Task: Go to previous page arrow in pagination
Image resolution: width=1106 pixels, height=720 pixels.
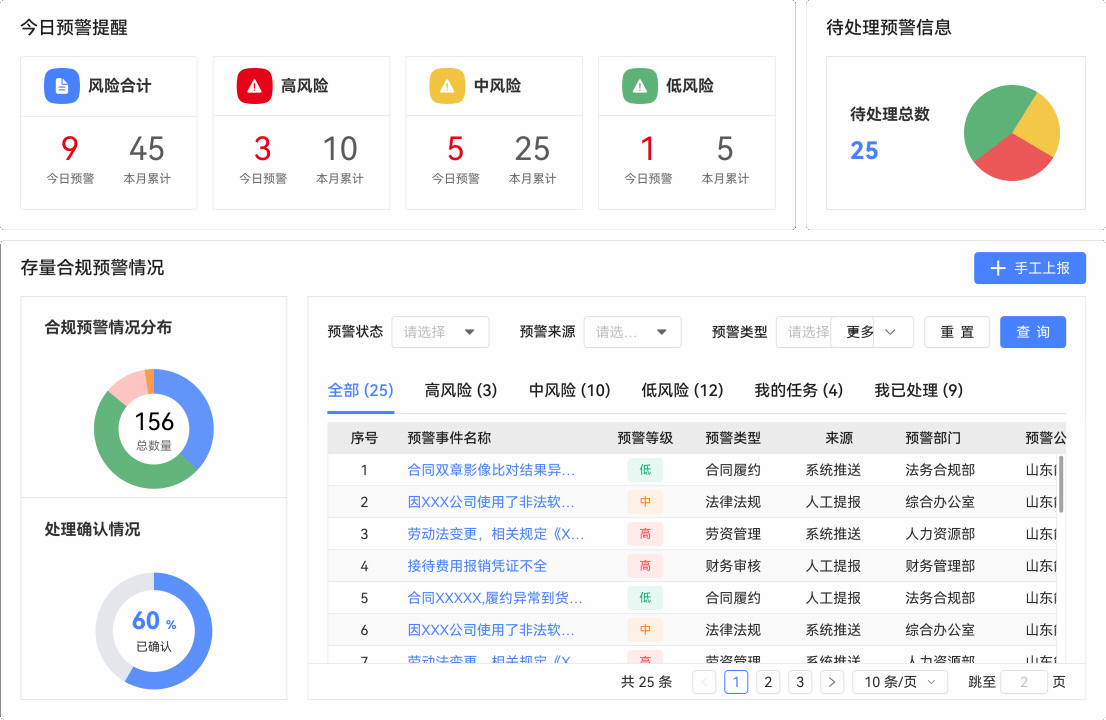Action: (x=704, y=682)
